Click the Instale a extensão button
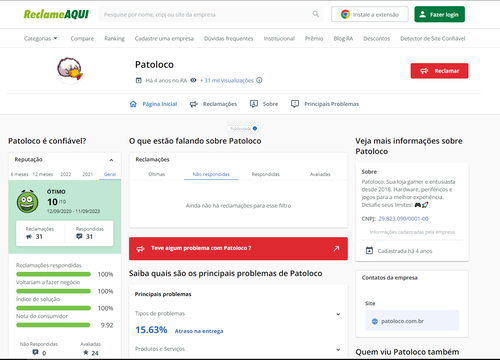The image size is (500, 360). pyautogui.click(x=370, y=14)
